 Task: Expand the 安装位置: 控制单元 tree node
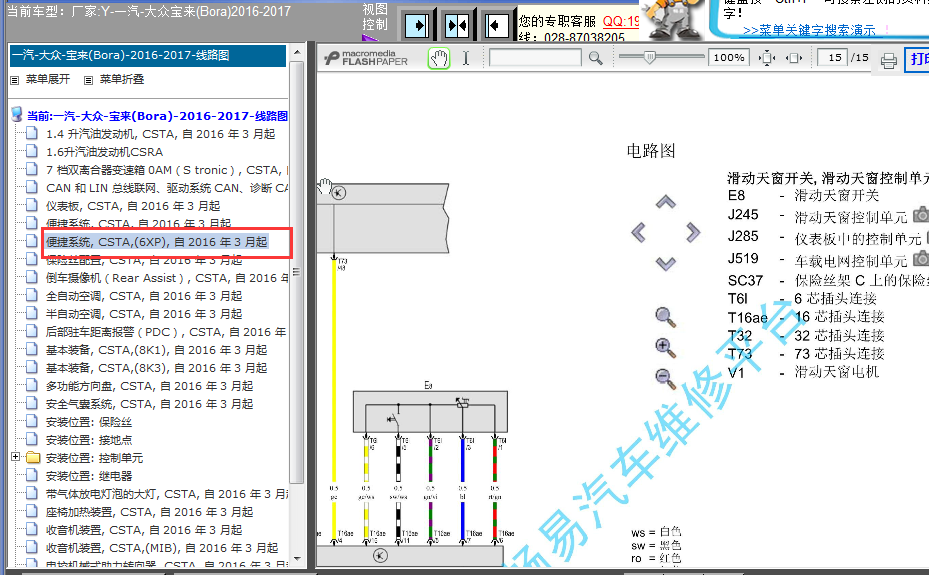click(x=15, y=457)
